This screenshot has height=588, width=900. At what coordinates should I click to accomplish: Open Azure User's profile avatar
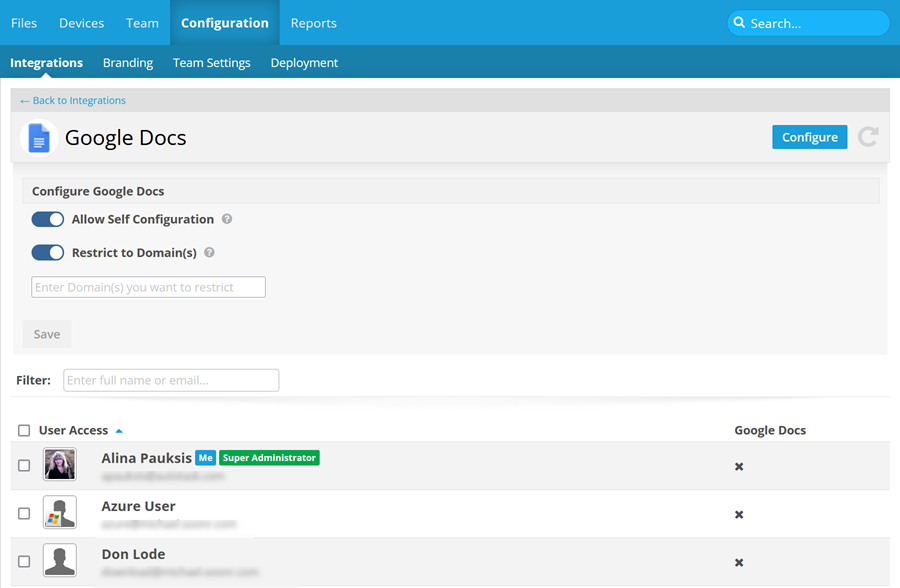[x=60, y=513]
